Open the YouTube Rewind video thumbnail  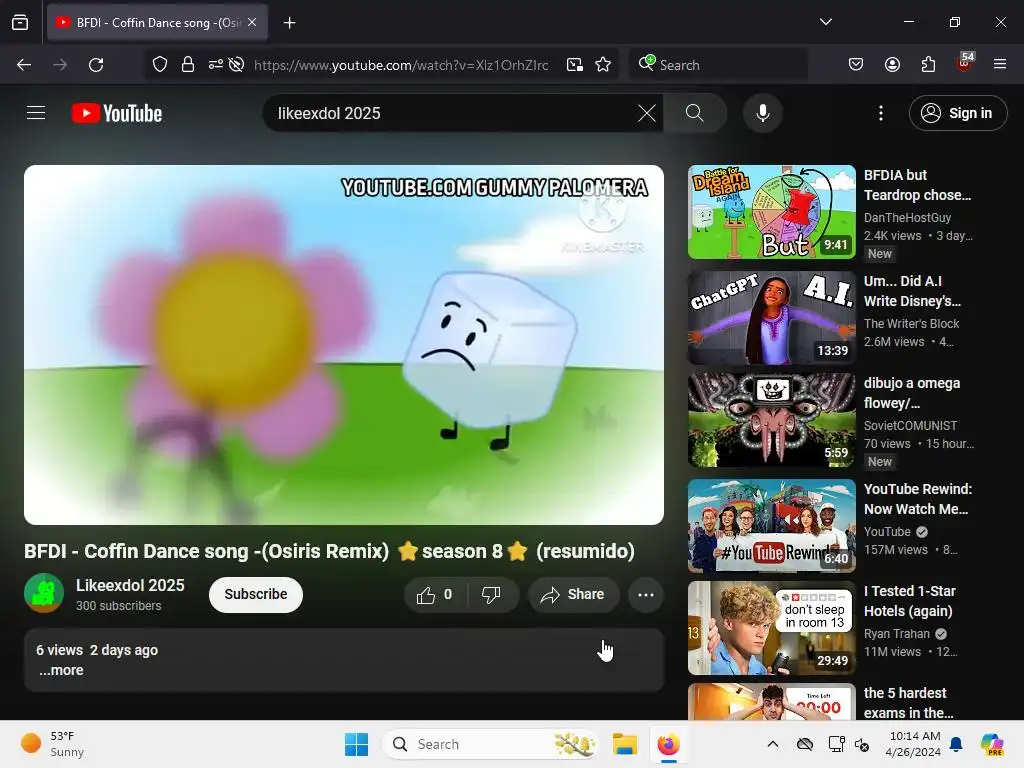click(x=772, y=526)
